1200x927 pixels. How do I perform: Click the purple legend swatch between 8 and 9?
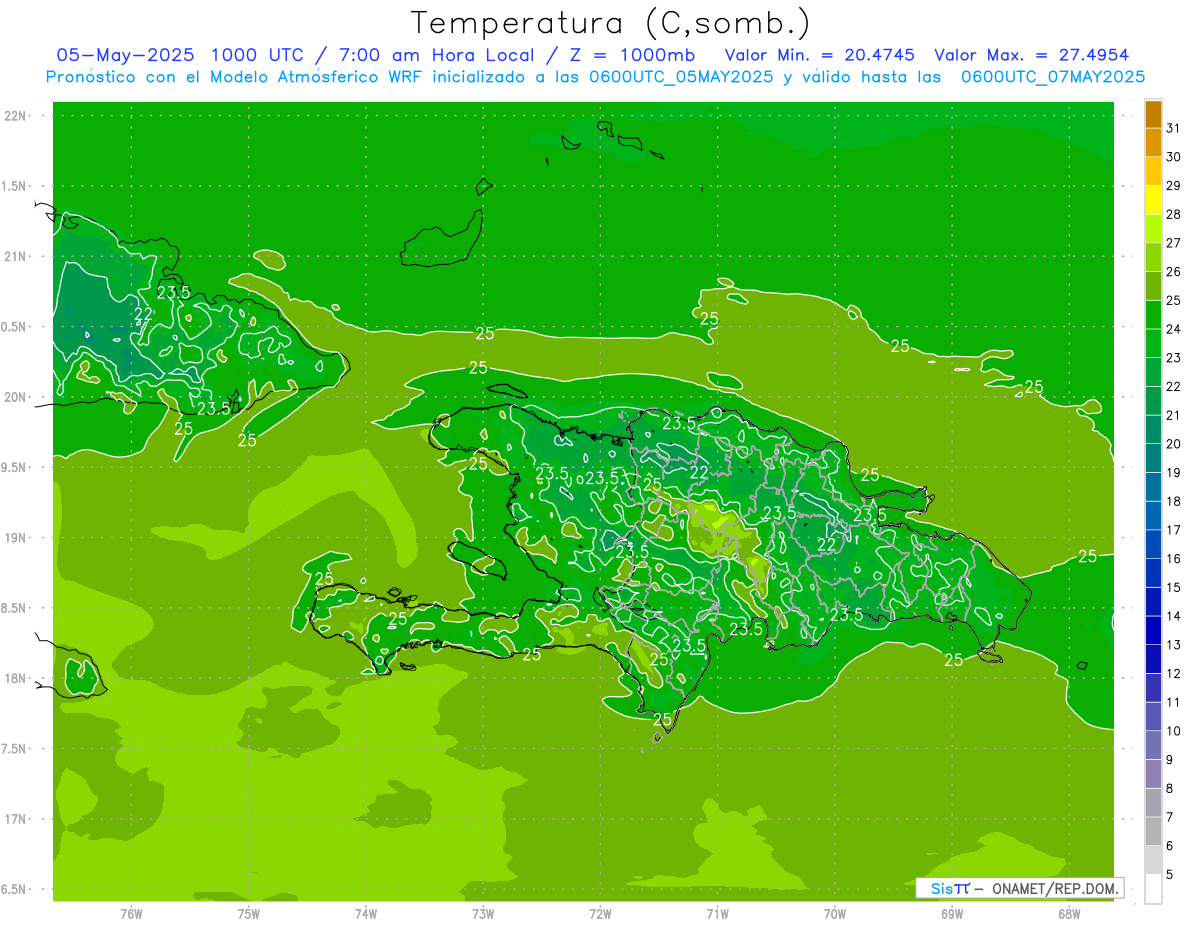[x=1153, y=774]
